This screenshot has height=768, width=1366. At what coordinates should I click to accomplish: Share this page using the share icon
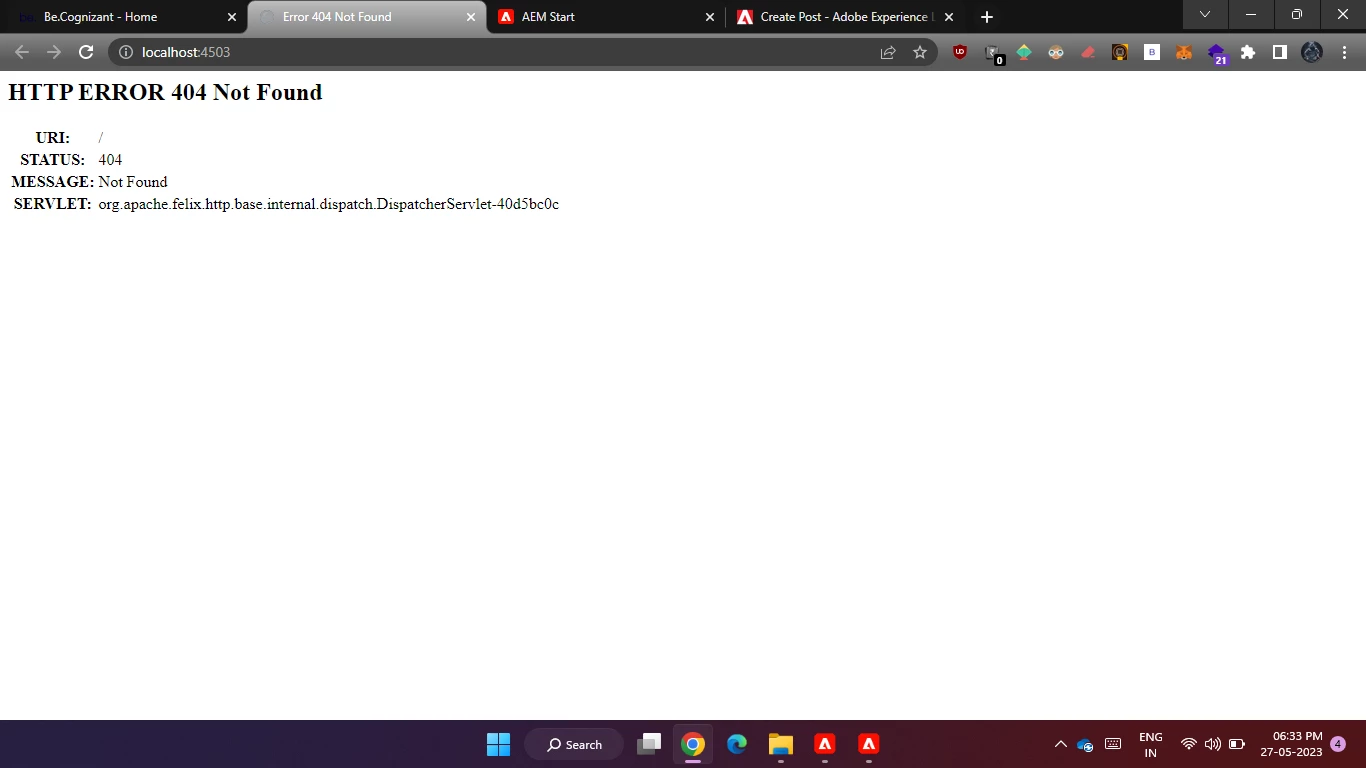[888, 52]
